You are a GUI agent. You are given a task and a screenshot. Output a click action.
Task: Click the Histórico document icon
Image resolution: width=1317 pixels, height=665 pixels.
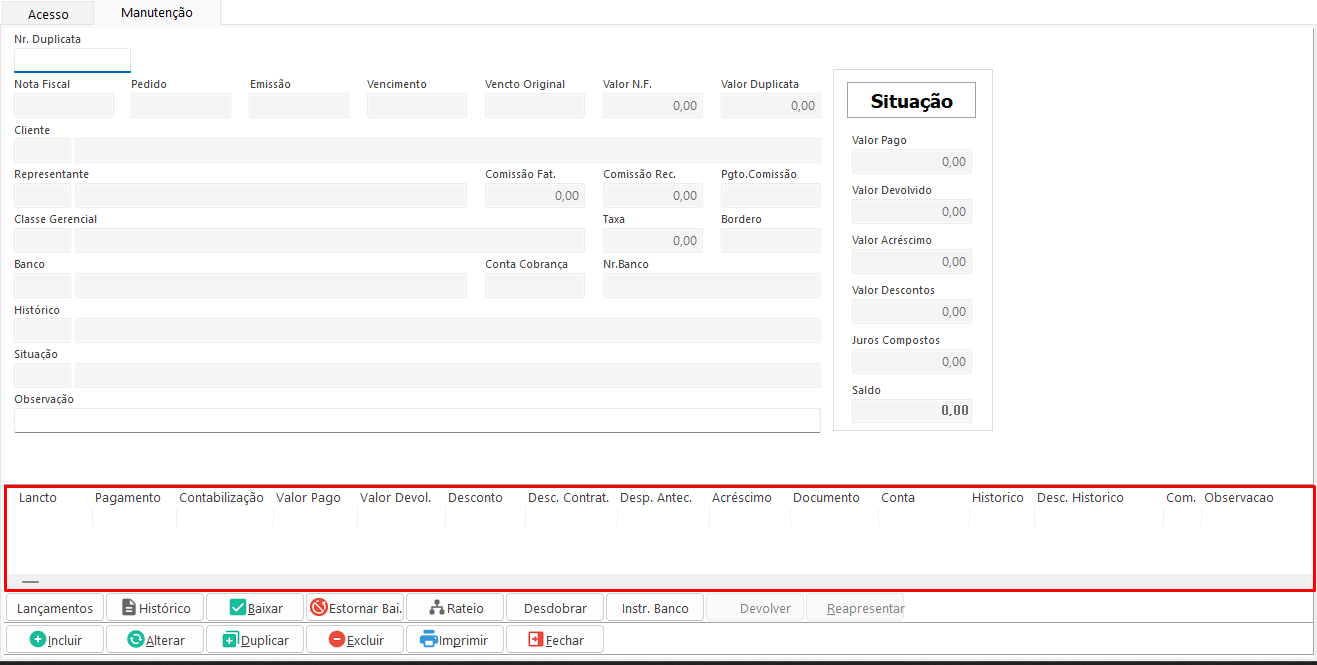[x=129, y=608]
